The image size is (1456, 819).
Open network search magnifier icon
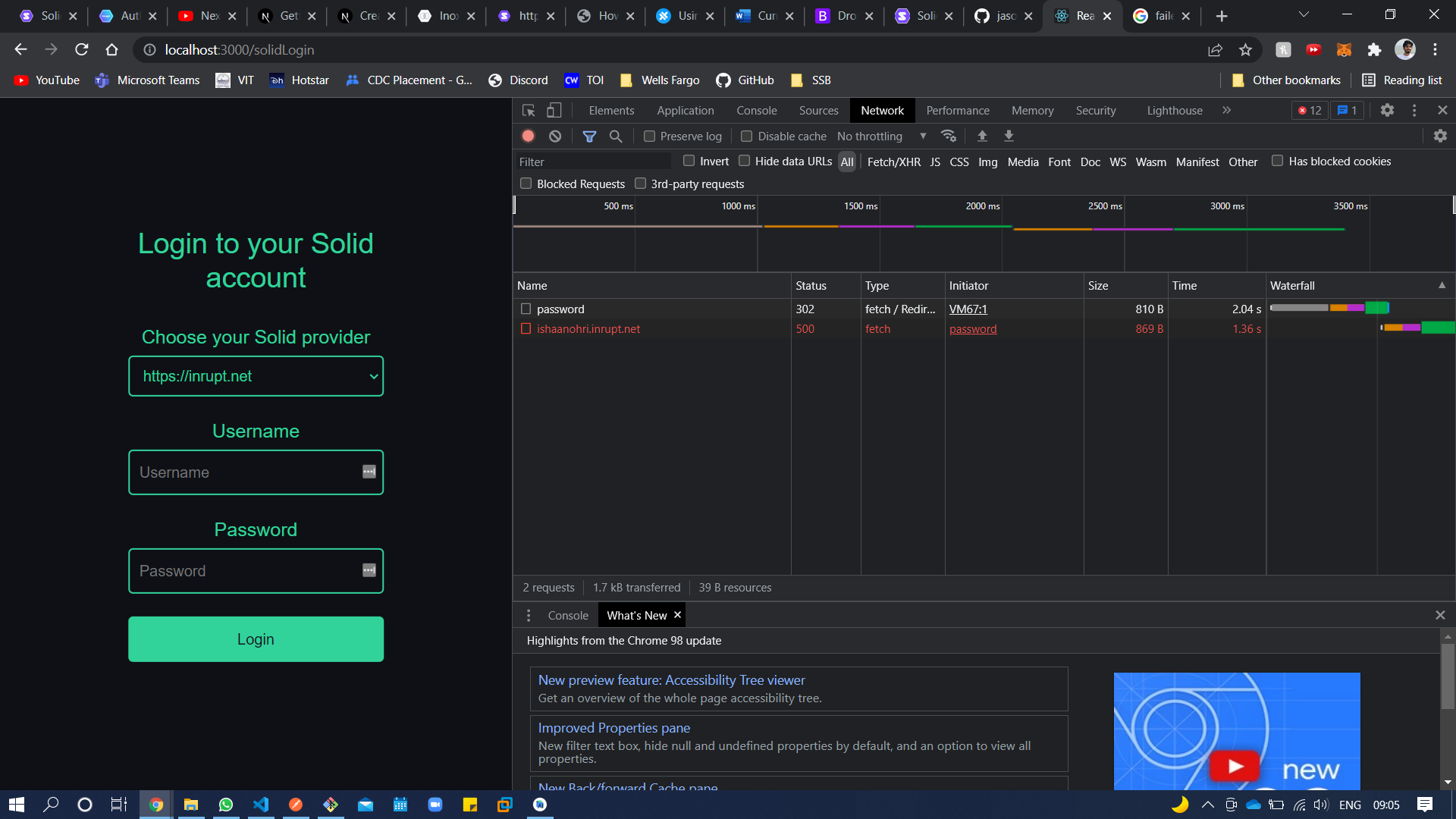616,136
